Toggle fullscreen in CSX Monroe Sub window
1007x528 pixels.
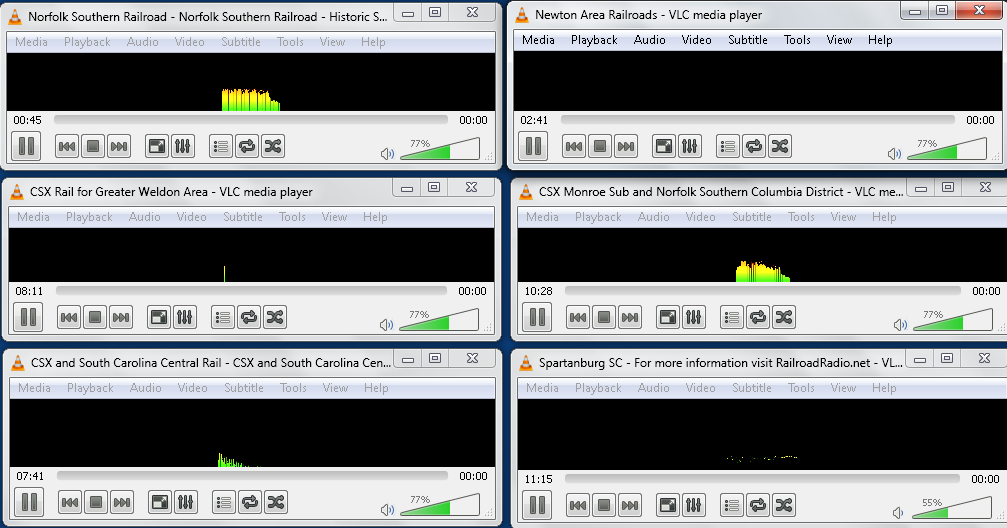[x=668, y=317]
